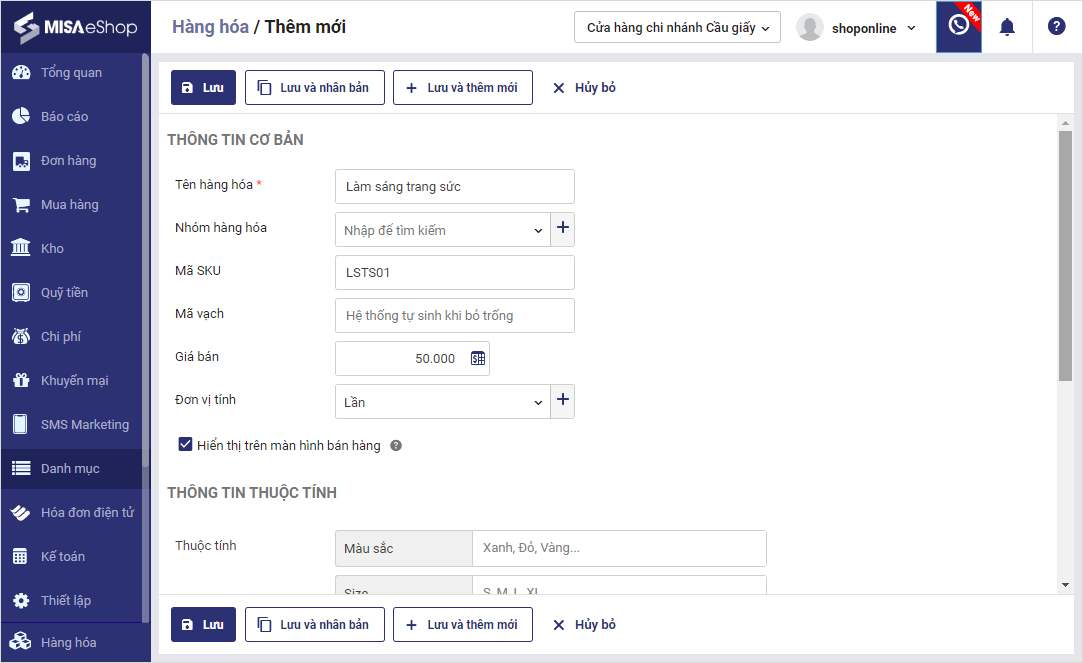Click the Mã vạch input field
The width and height of the screenshot is (1083, 663).
point(454,316)
